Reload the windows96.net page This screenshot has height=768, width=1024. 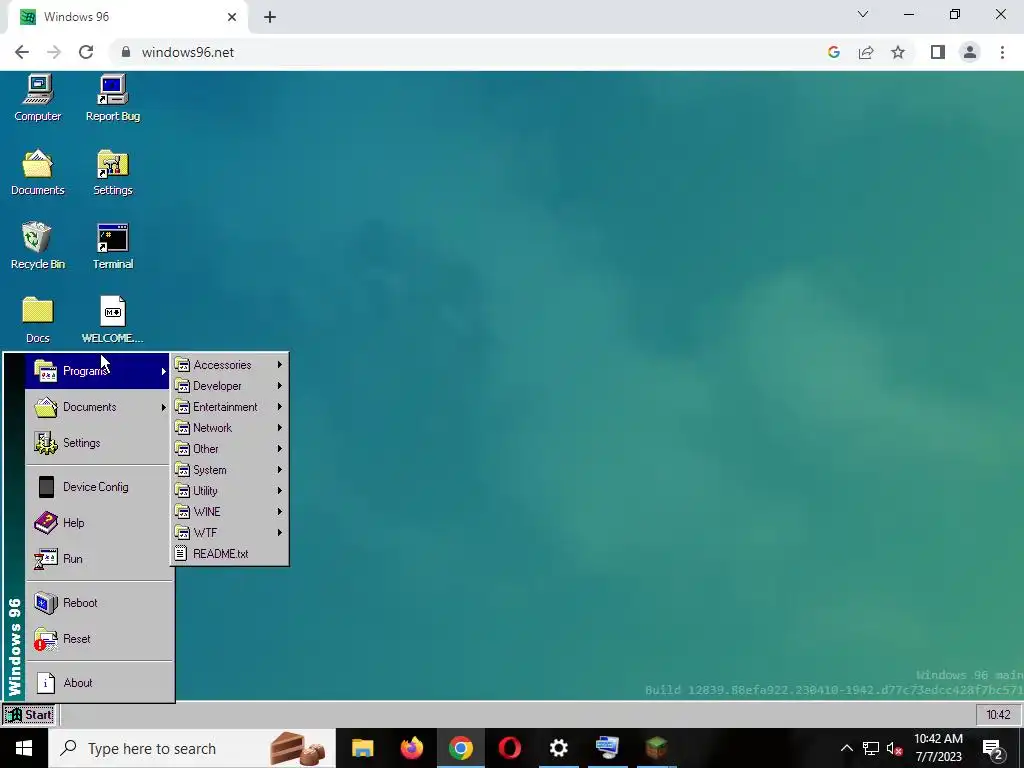point(86,52)
